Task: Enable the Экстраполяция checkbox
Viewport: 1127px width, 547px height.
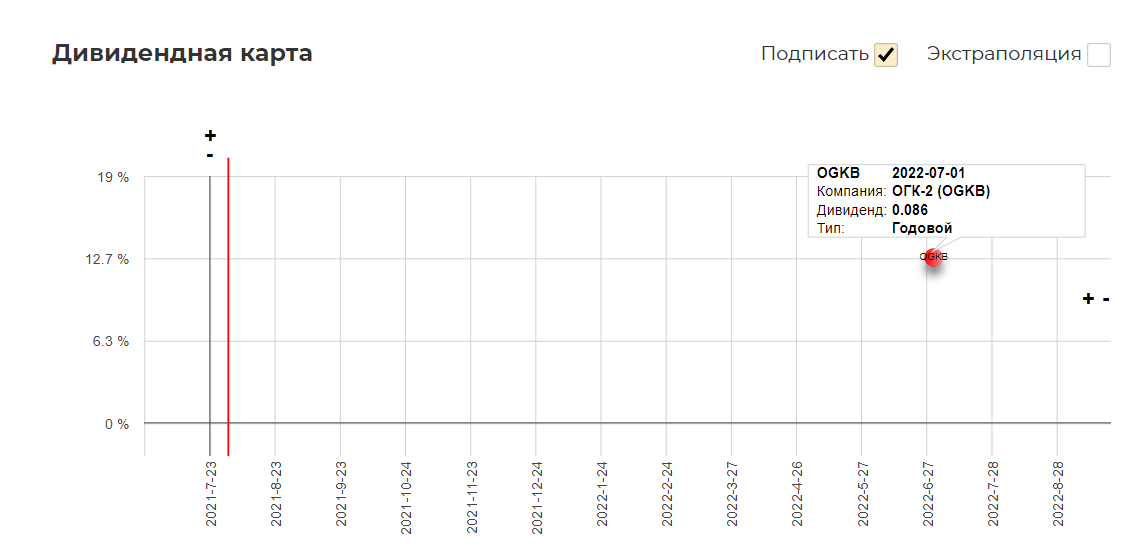Action: tap(1099, 55)
